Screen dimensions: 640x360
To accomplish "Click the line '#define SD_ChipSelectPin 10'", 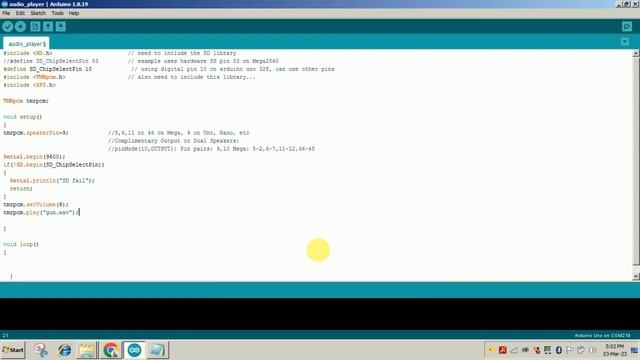I will pos(47,69).
